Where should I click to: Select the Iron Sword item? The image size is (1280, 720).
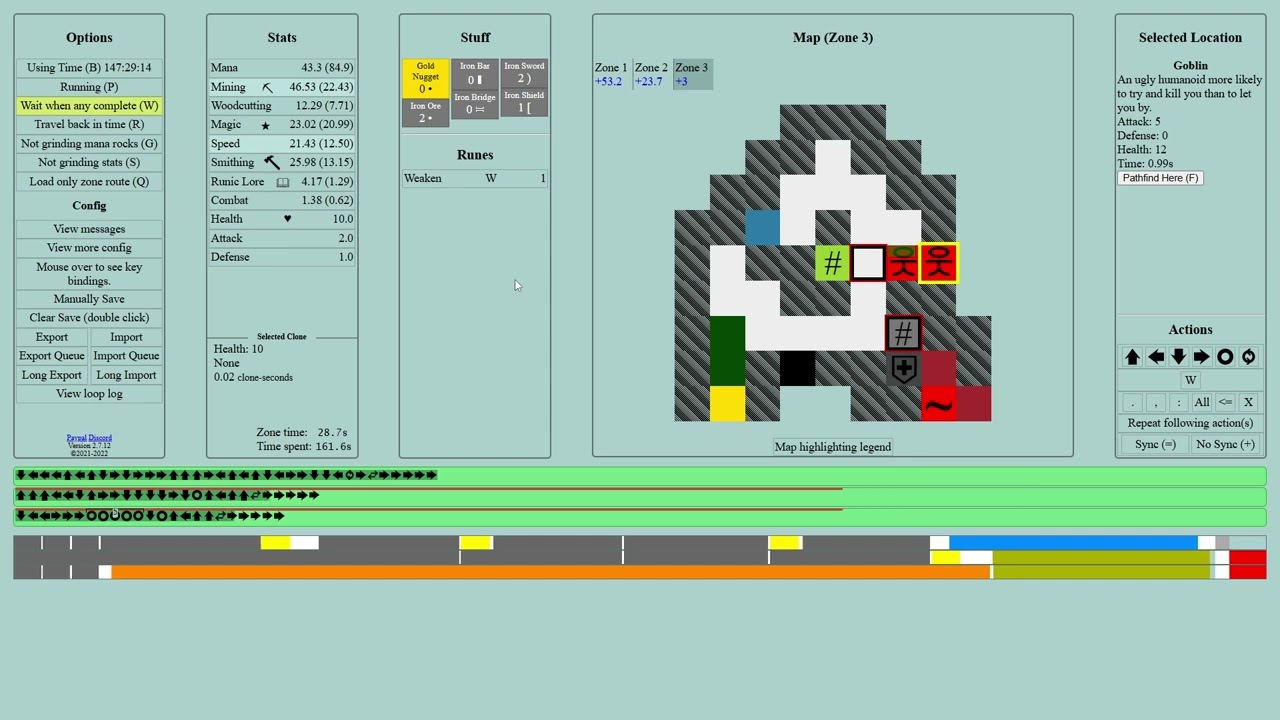pyautogui.click(x=524, y=73)
